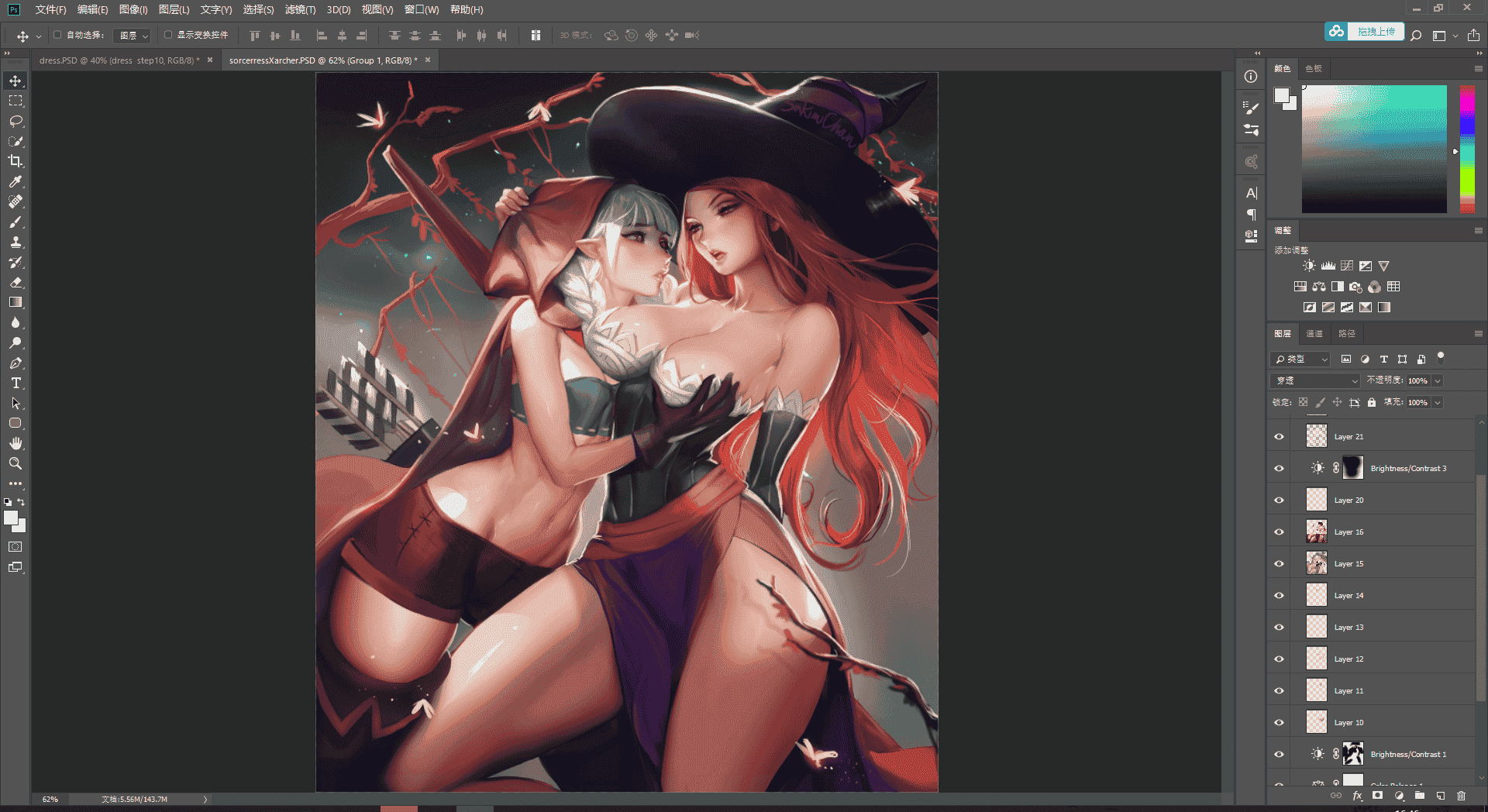Viewport: 1488px width, 812px height.
Task: Expand the opacity 100% dropdown arrow
Action: click(1438, 380)
